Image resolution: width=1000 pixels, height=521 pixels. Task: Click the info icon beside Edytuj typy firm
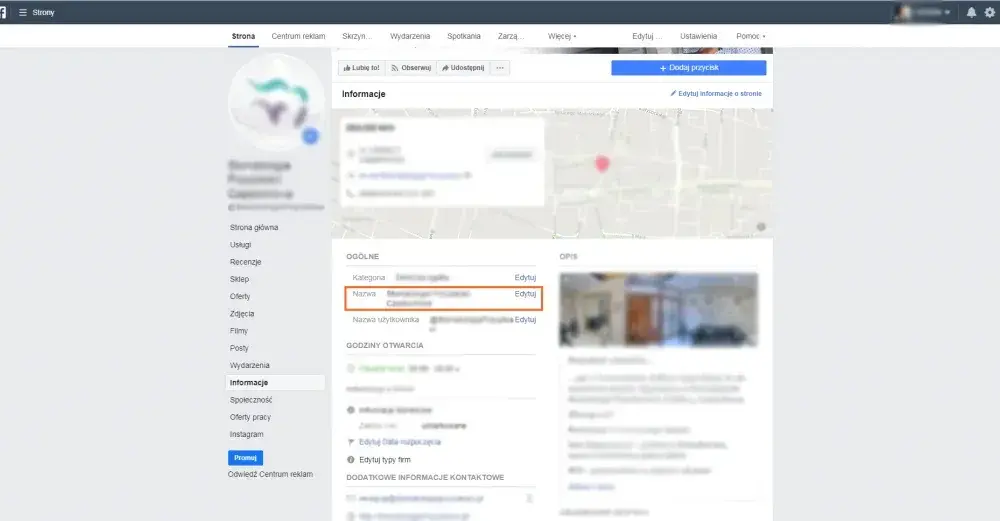pyautogui.click(x=351, y=460)
